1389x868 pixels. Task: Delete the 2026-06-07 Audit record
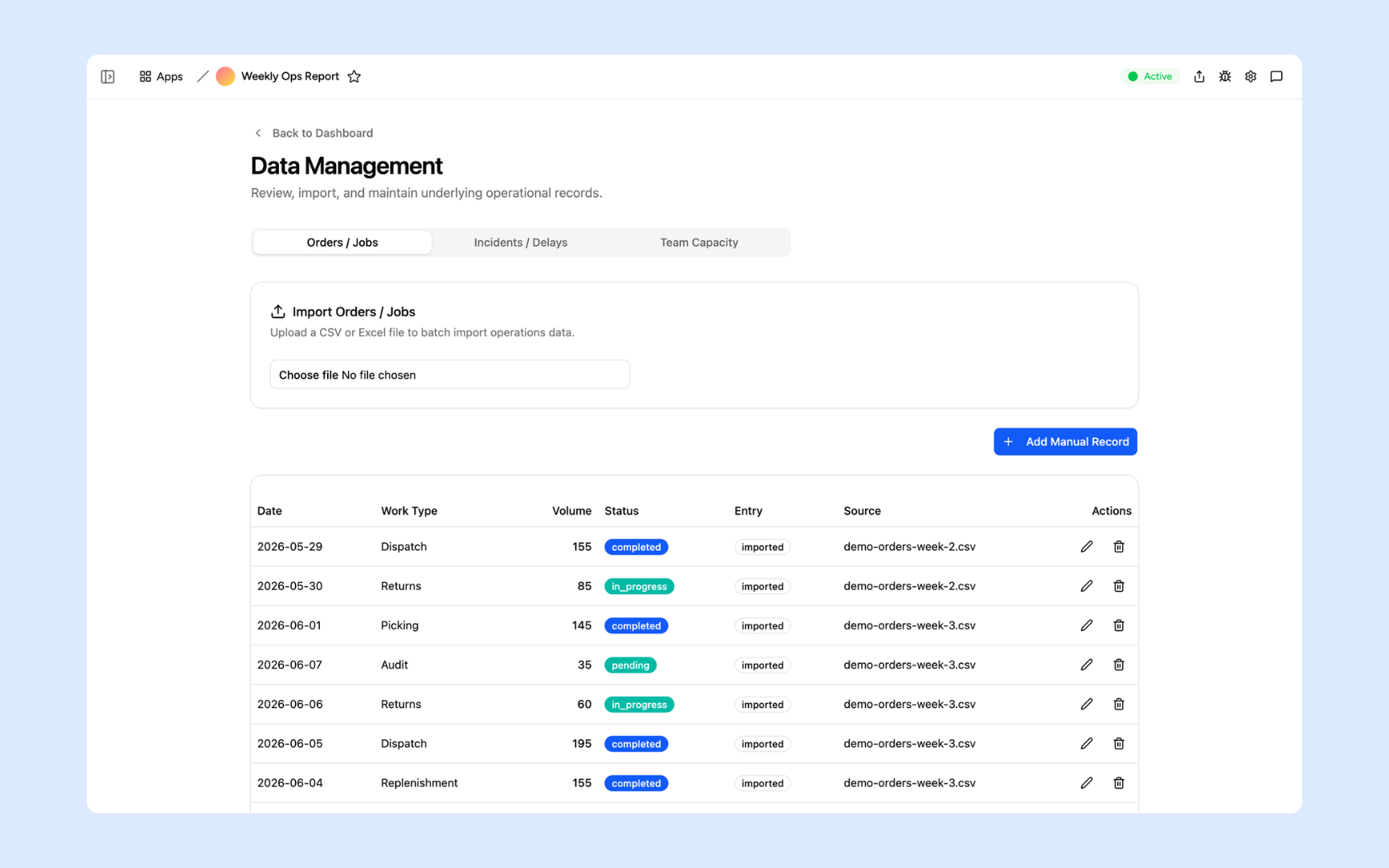1119,665
